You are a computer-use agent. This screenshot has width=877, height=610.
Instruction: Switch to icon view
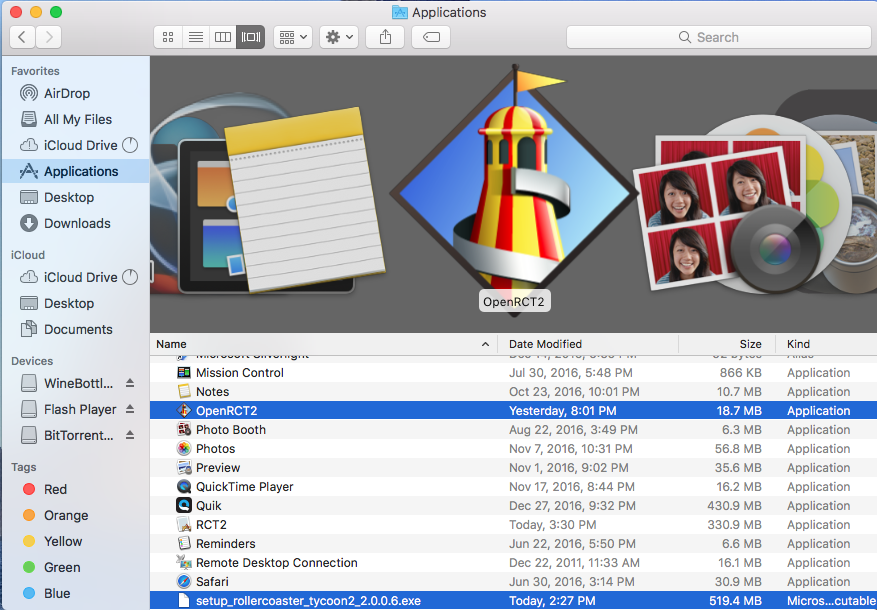pos(168,37)
